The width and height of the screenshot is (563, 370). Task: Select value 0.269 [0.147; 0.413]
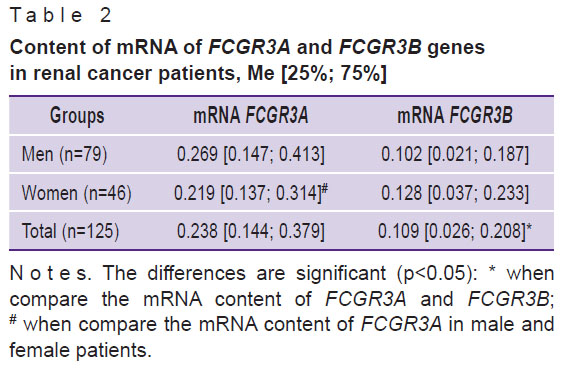[x=251, y=154]
